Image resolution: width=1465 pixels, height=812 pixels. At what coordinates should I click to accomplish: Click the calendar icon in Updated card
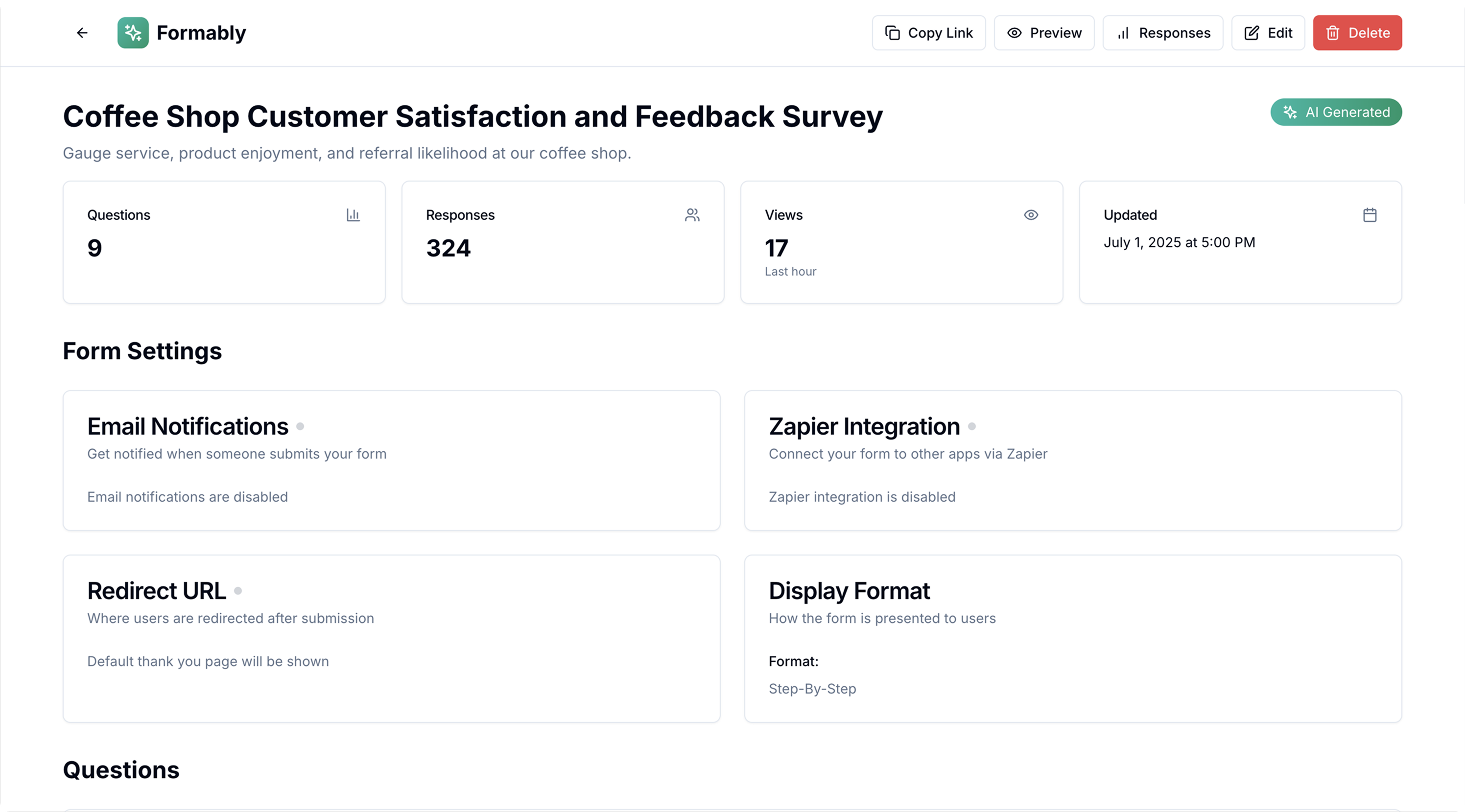(x=1370, y=215)
